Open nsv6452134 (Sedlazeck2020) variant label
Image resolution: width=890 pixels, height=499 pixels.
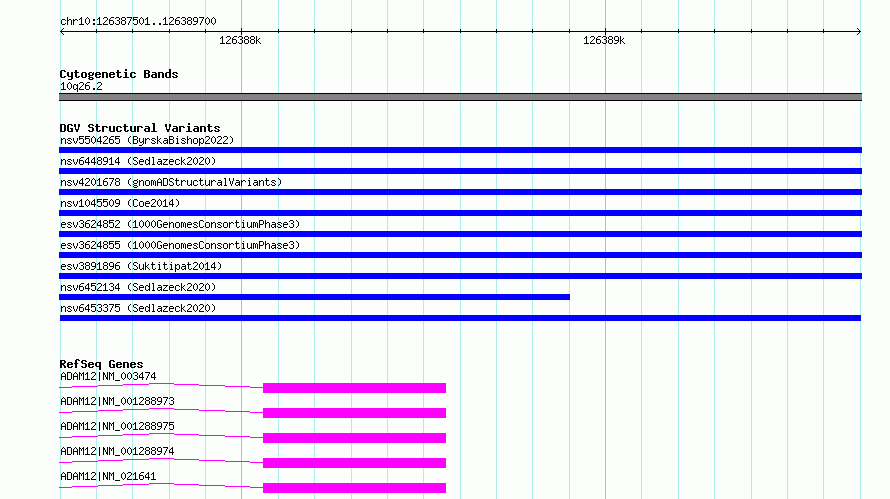138,287
